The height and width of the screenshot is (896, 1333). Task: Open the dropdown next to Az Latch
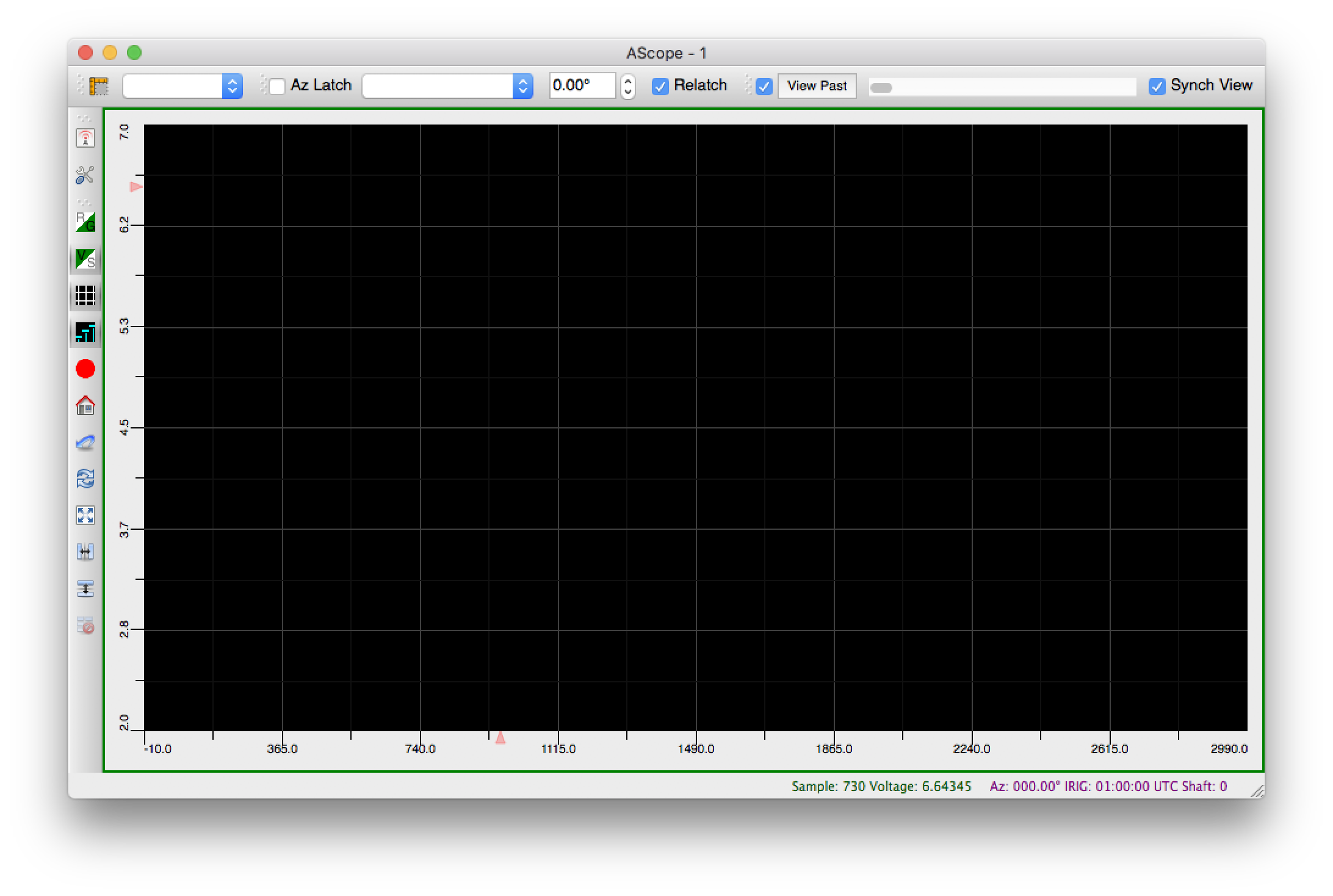tap(447, 86)
